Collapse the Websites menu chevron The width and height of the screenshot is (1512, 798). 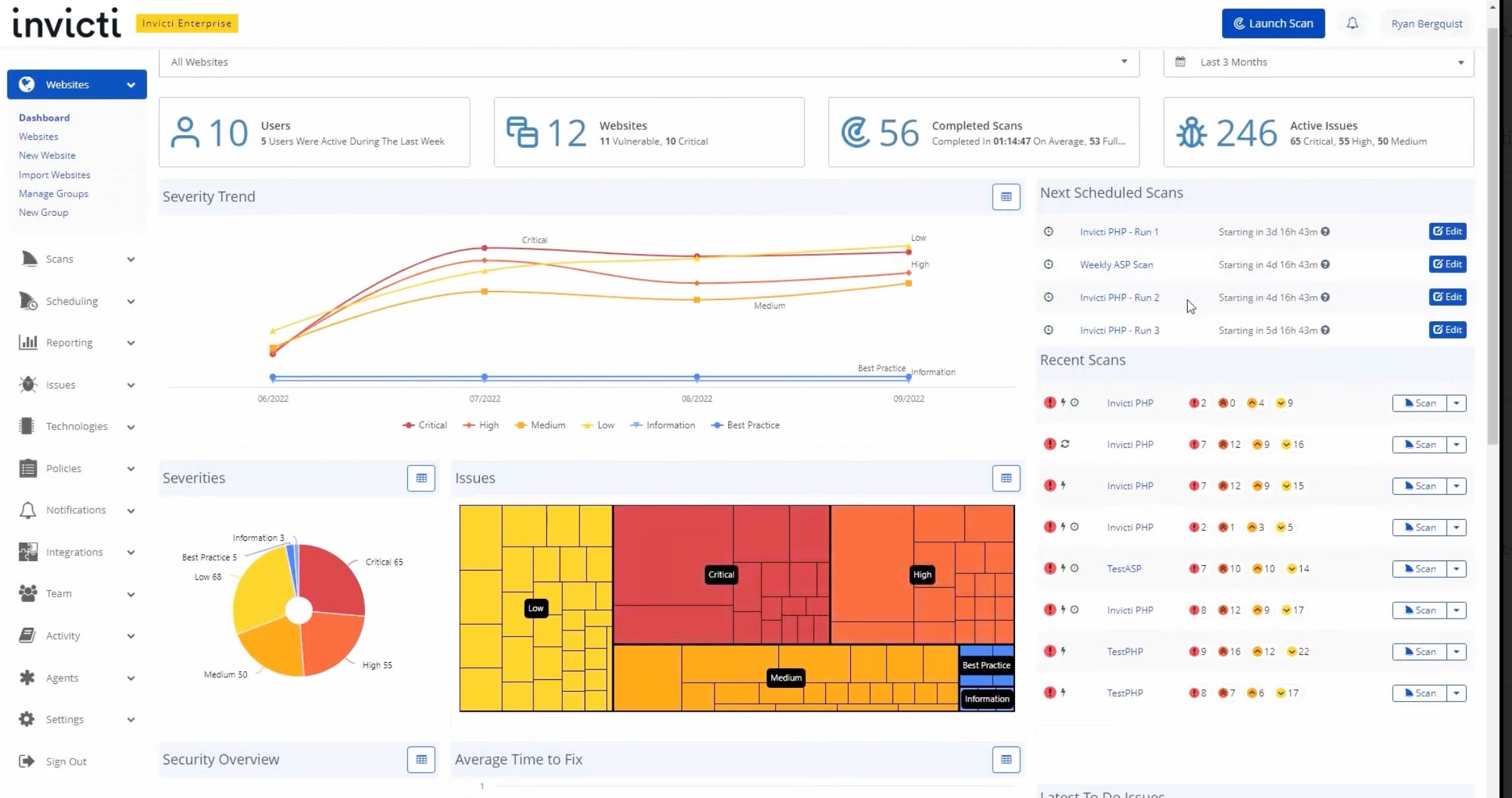131,85
